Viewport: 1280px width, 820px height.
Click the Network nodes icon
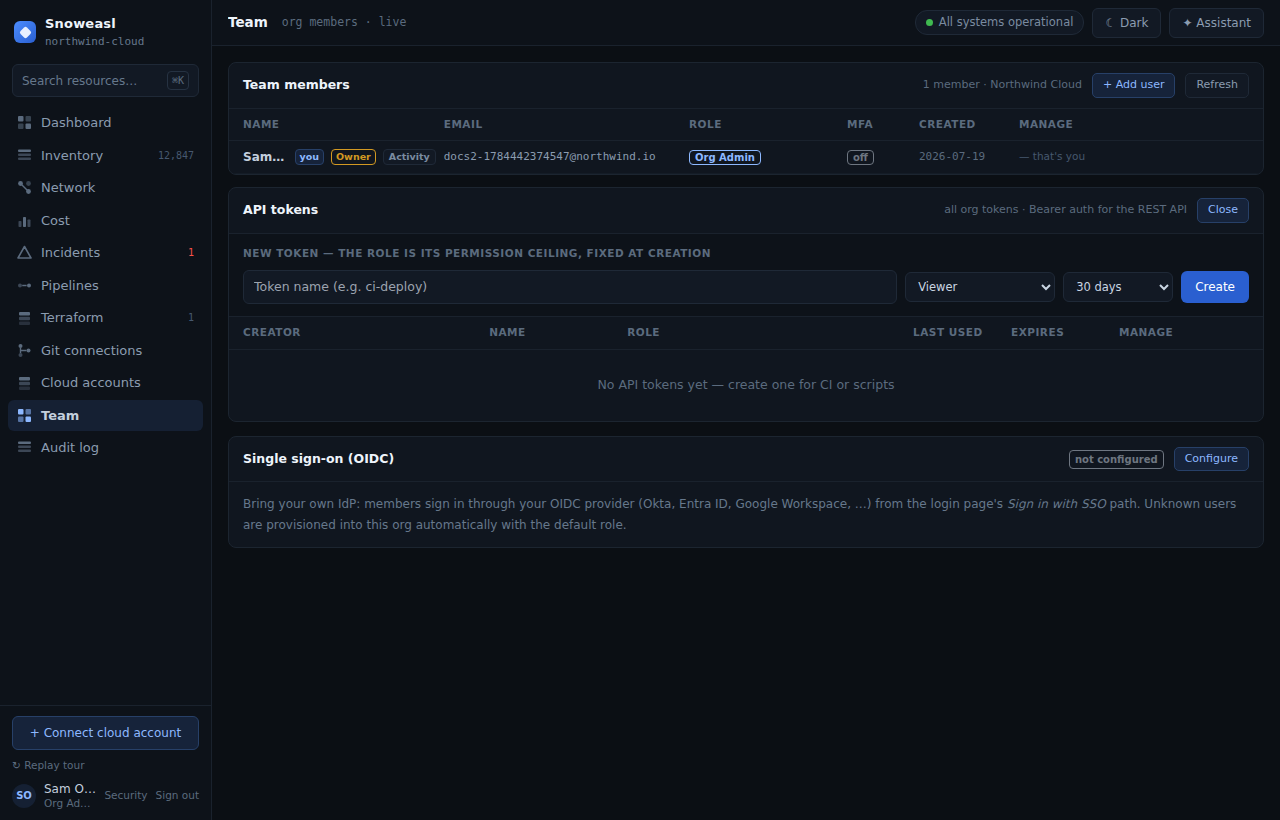(24, 188)
